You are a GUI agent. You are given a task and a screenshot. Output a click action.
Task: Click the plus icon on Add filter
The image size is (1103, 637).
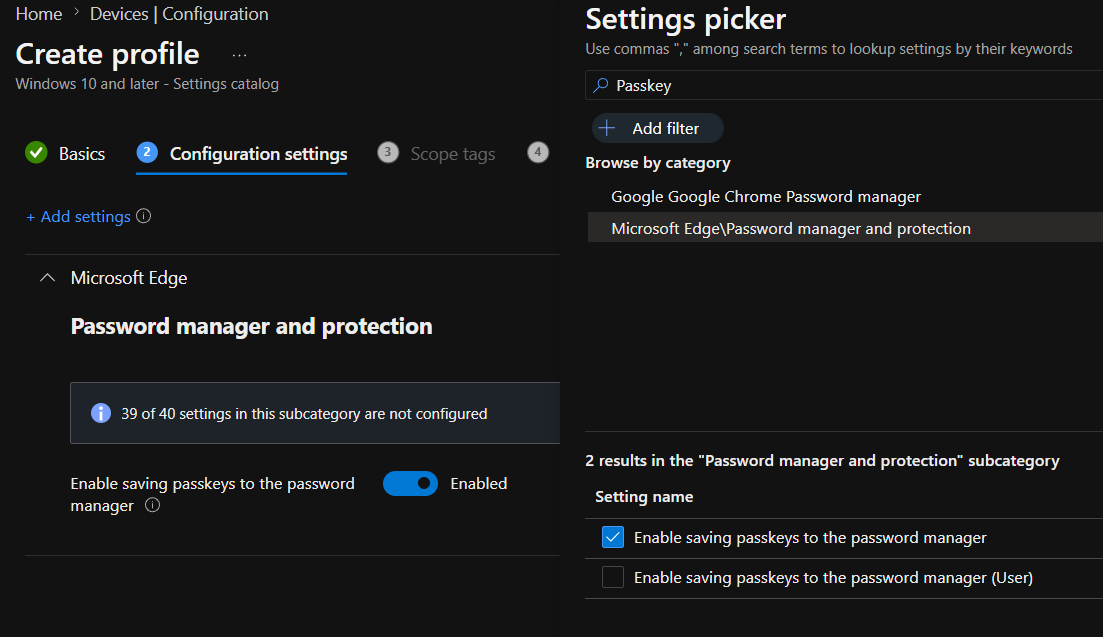(606, 128)
